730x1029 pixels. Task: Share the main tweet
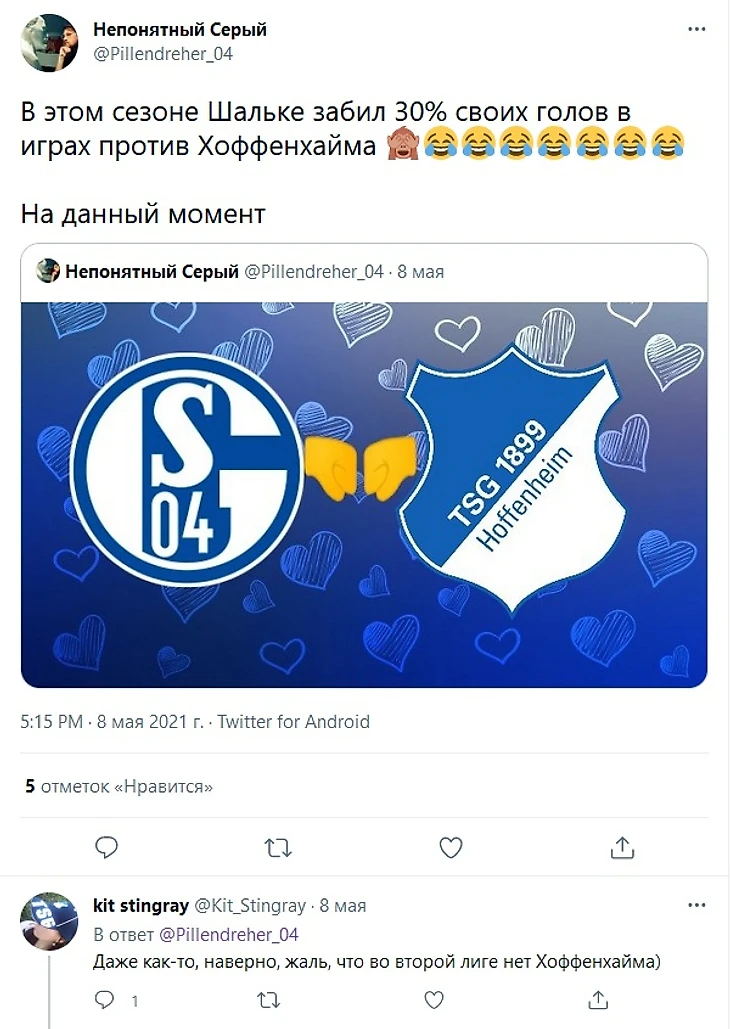(x=622, y=847)
